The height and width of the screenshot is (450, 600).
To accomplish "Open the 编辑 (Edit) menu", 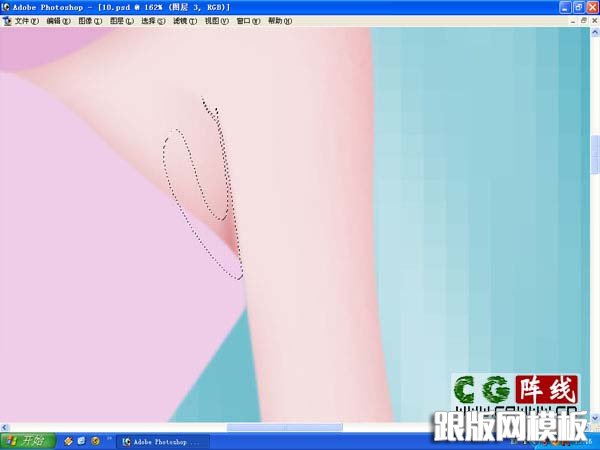I will point(59,20).
